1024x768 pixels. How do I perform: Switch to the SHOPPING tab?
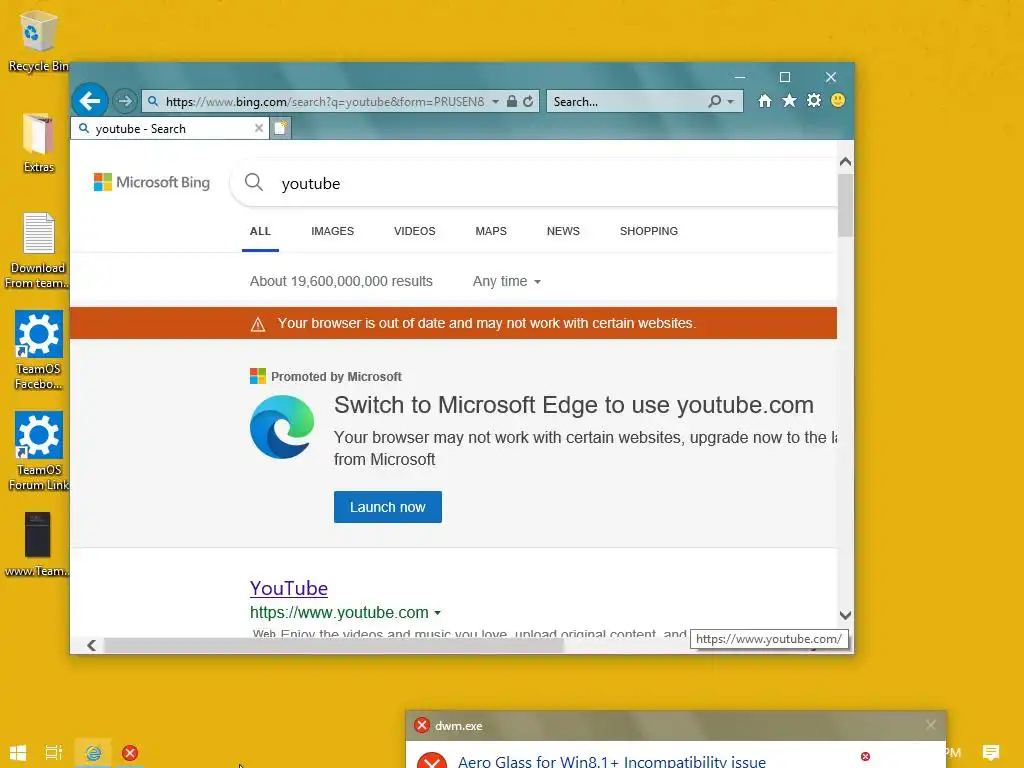click(648, 231)
